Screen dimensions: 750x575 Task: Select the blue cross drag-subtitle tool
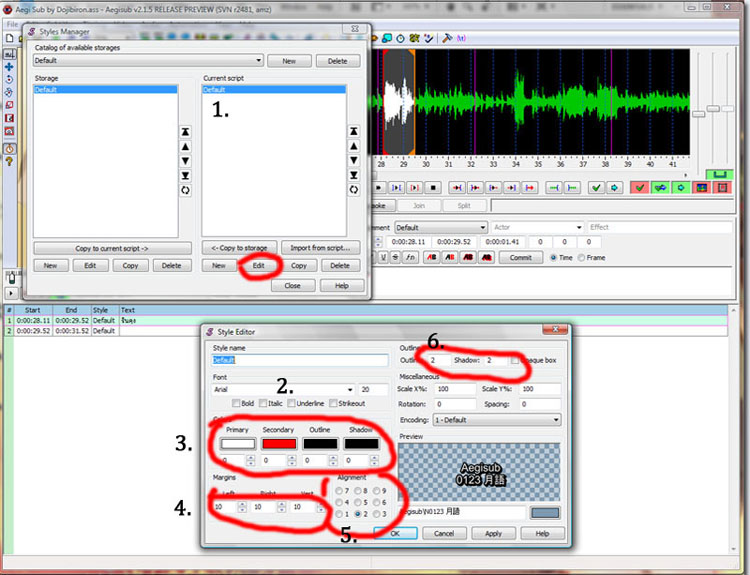9,67
